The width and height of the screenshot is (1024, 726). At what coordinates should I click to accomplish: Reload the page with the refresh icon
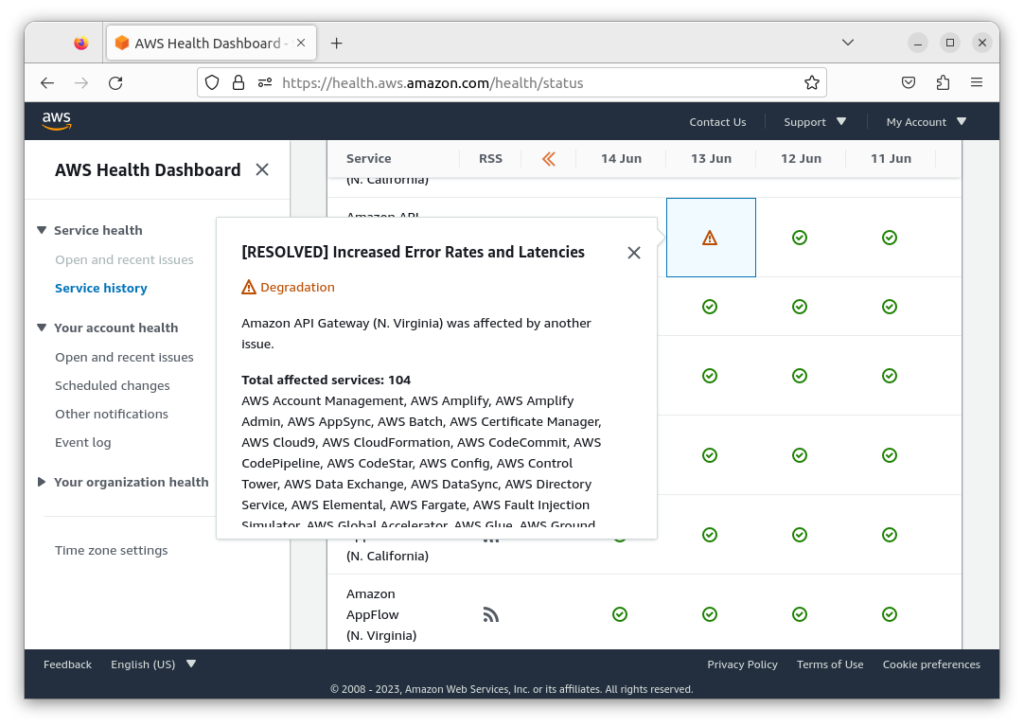coord(115,83)
